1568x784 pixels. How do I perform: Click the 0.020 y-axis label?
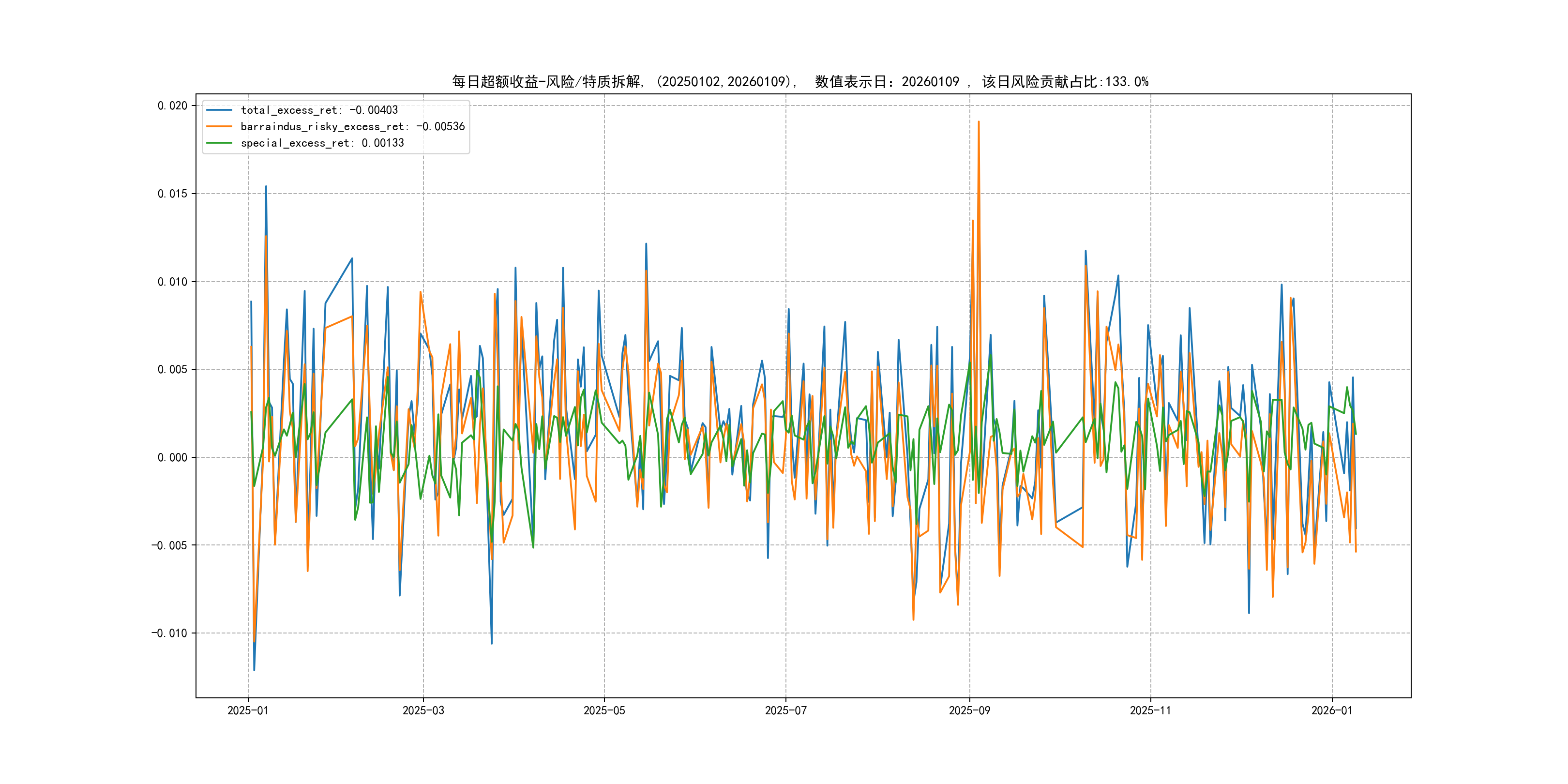click(172, 106)
